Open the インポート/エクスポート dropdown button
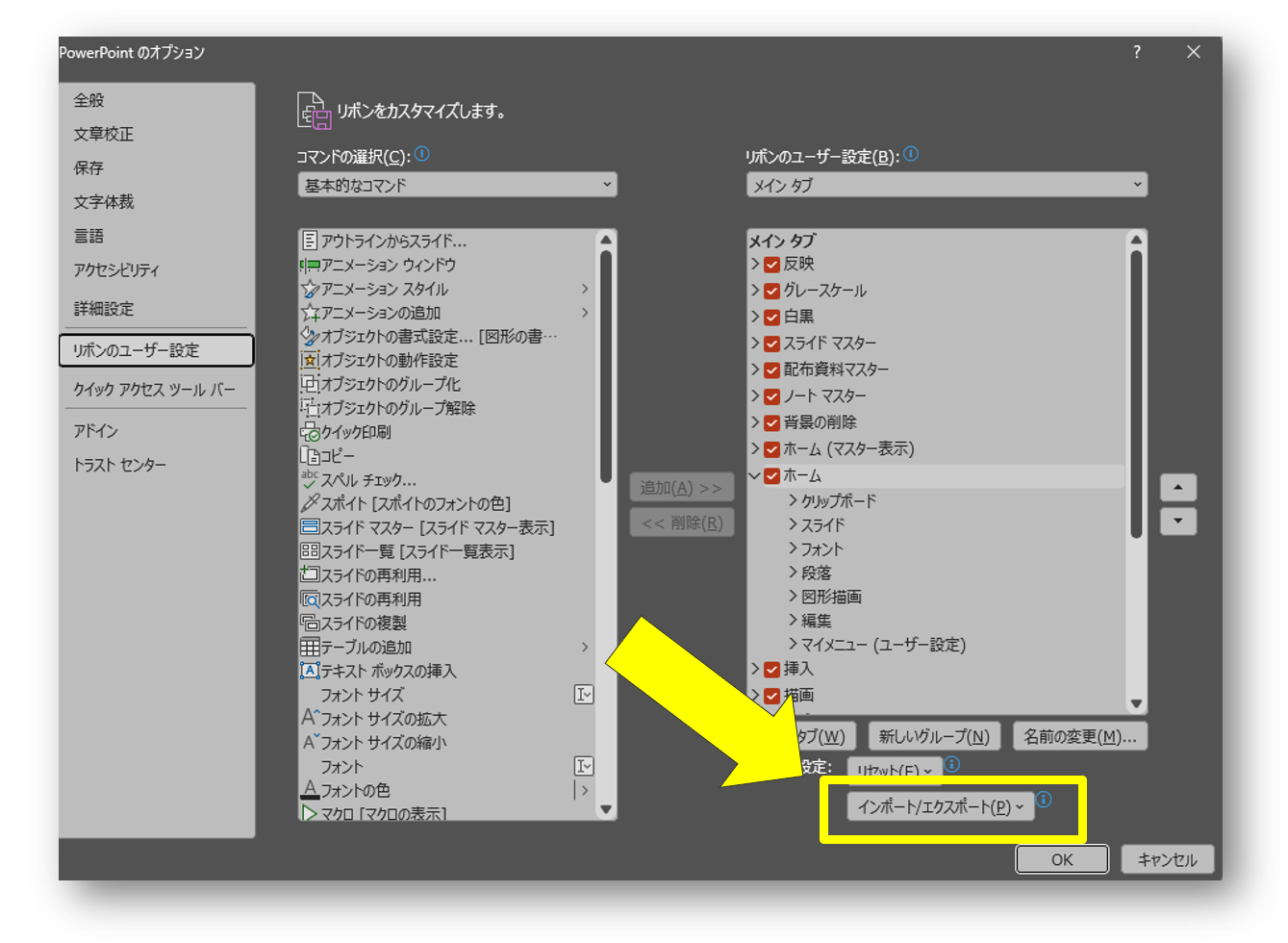1288x943 pixels. click(x=940, y=806)
